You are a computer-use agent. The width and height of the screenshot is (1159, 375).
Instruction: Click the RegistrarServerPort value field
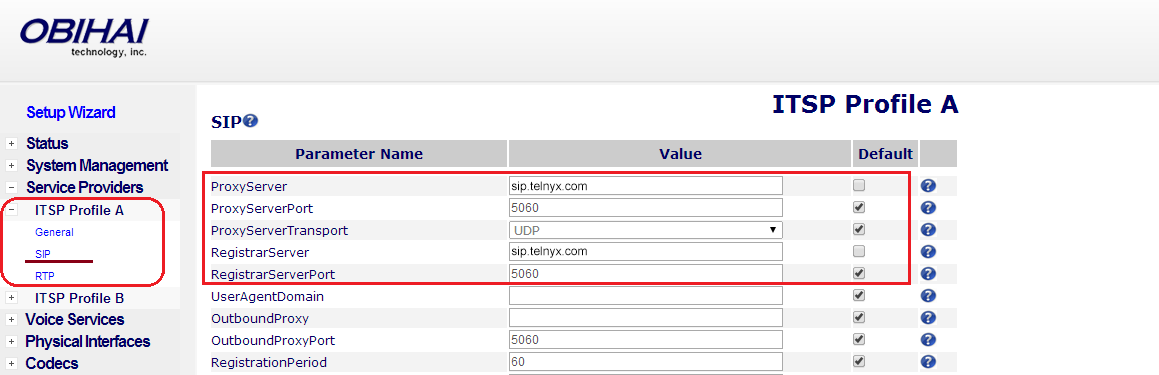click(x=645, y=274)
